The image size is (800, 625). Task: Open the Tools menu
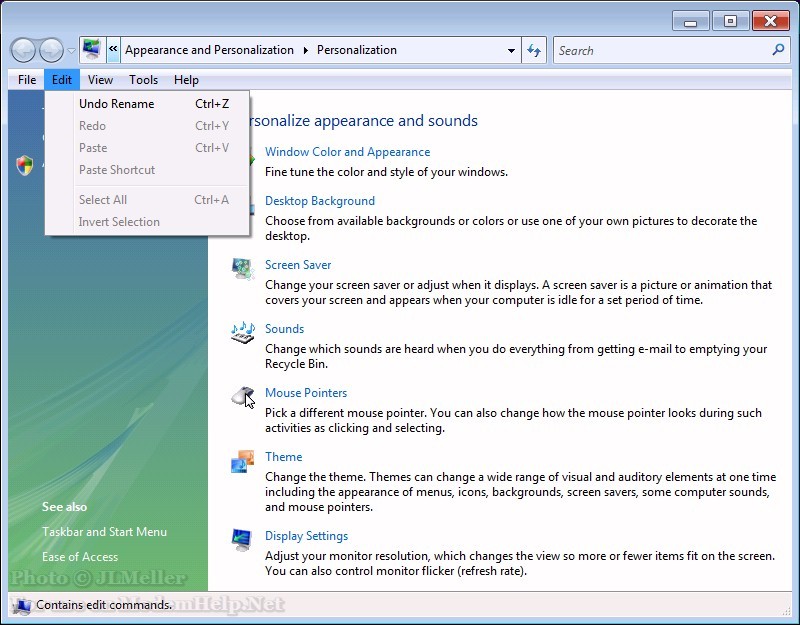point(143,80)
